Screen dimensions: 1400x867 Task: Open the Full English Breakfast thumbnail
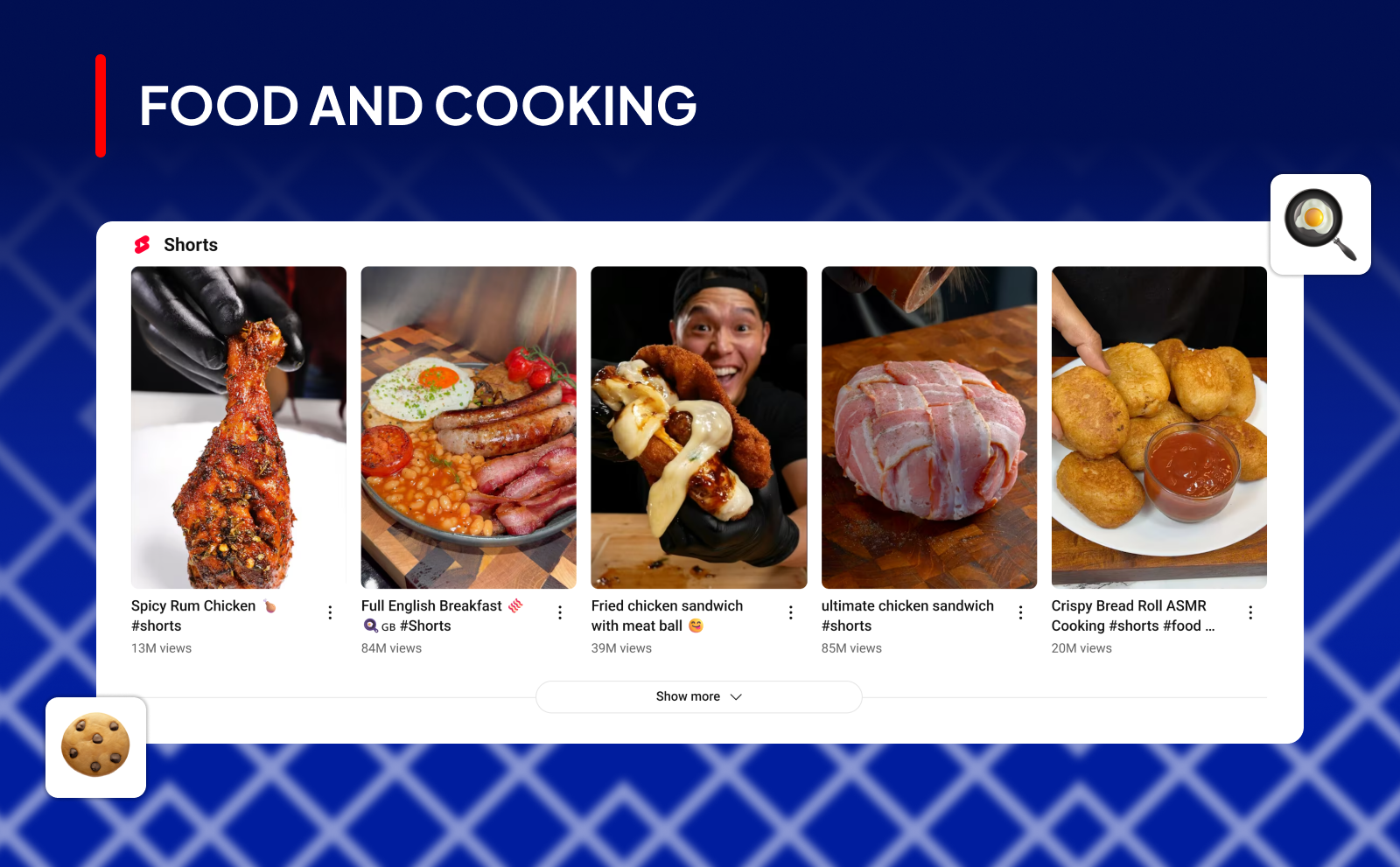tap(469, 427)
